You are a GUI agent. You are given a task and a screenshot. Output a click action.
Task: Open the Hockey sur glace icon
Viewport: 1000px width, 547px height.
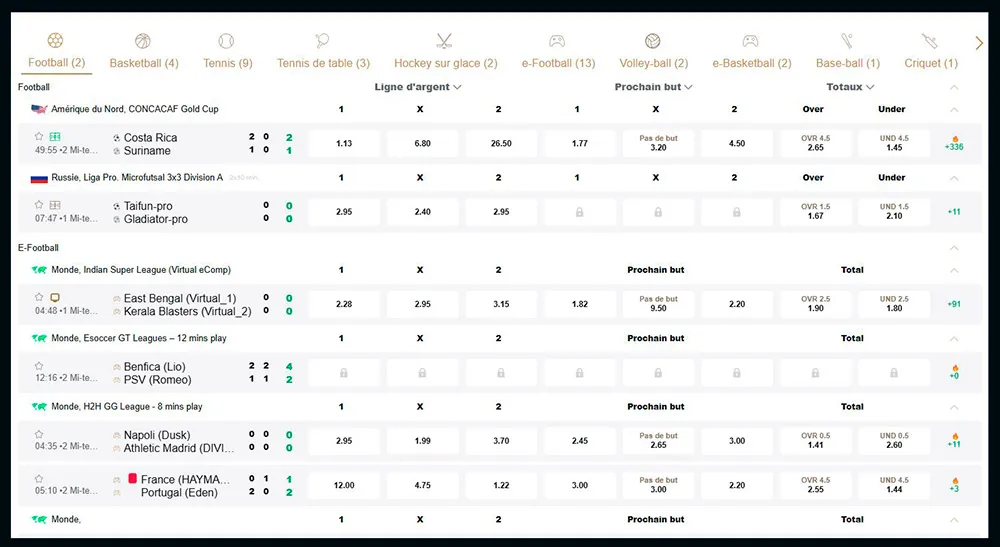(445, 42)
